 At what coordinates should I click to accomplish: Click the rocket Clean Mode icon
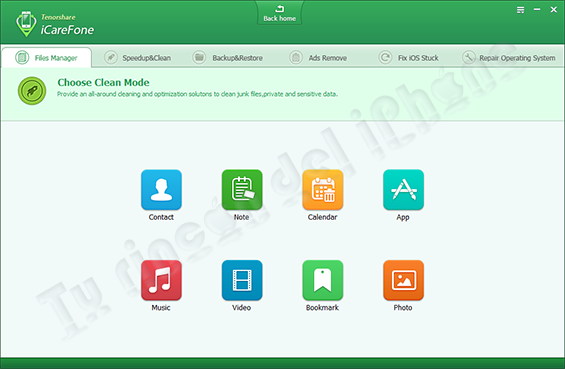pyautogui.click(x=32, y=91)
